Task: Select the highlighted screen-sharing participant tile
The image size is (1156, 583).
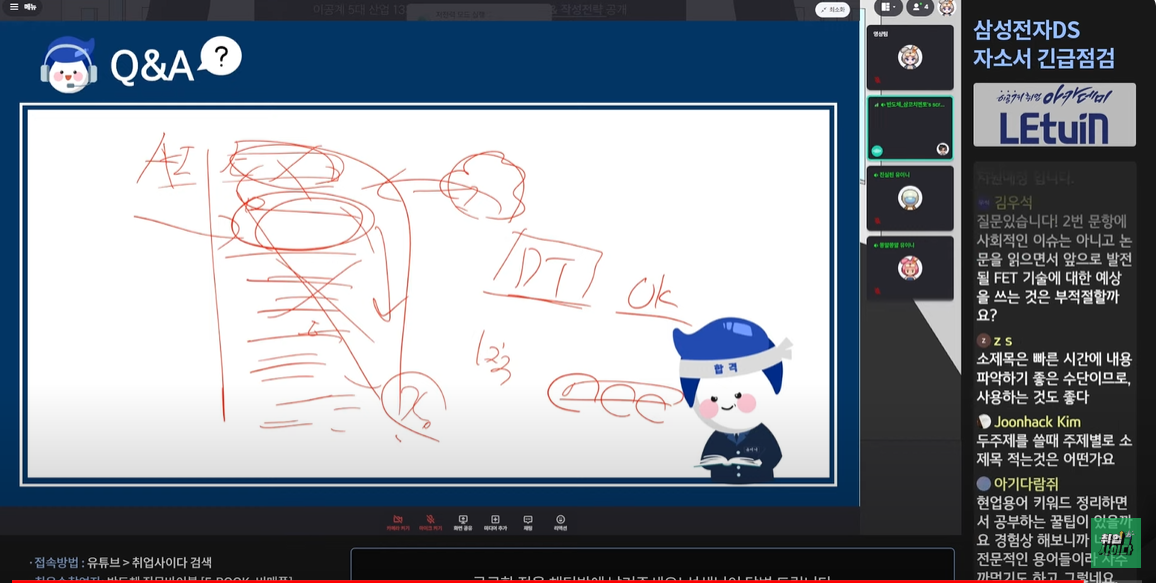Action: click(909, 128)
